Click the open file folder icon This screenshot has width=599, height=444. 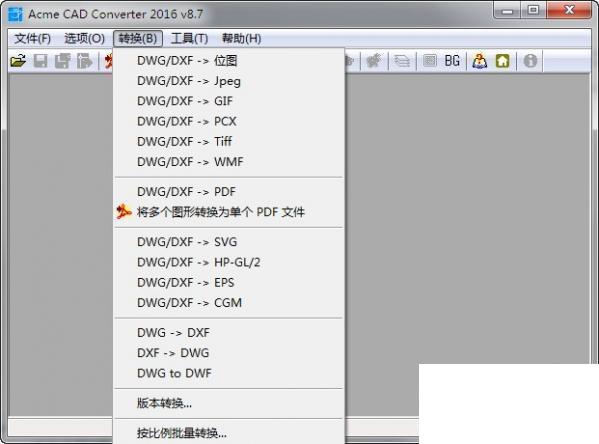coord(18,61)
